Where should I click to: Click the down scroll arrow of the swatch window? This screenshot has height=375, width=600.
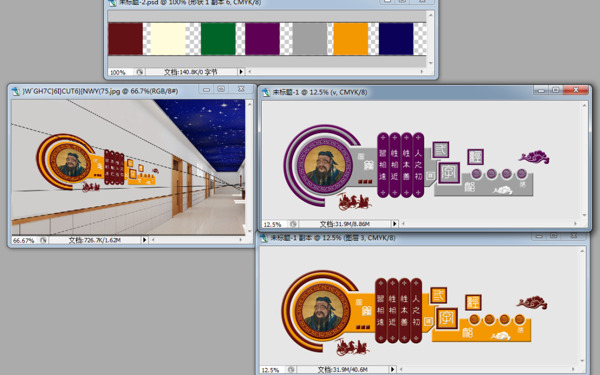tap(431, 63)
